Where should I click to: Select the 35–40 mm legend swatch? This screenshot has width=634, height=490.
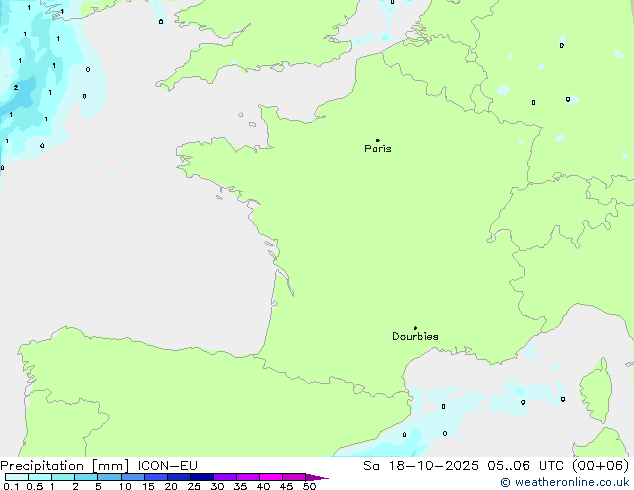(x=248, y=477)
